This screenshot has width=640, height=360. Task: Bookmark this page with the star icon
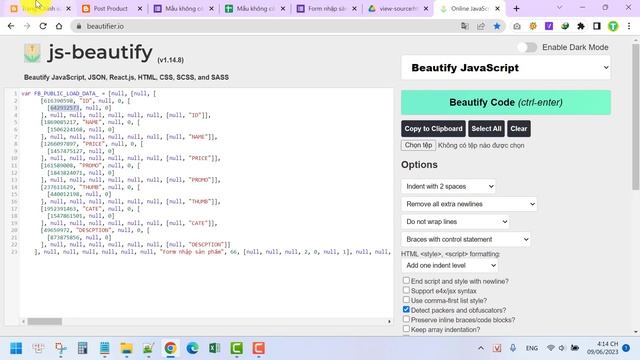coord(497,26)
